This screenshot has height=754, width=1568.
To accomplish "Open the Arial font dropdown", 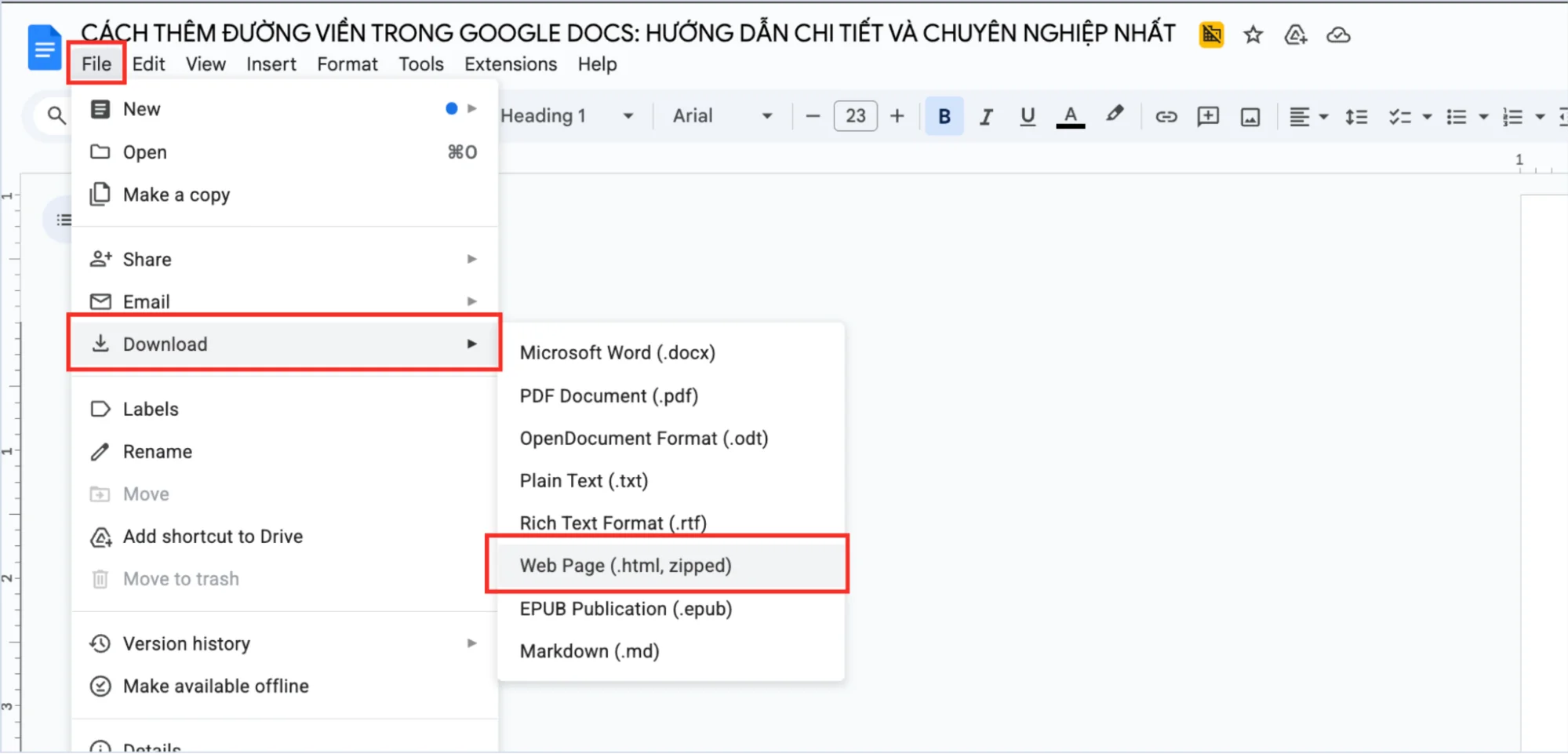I will click(x=722, y=116).
